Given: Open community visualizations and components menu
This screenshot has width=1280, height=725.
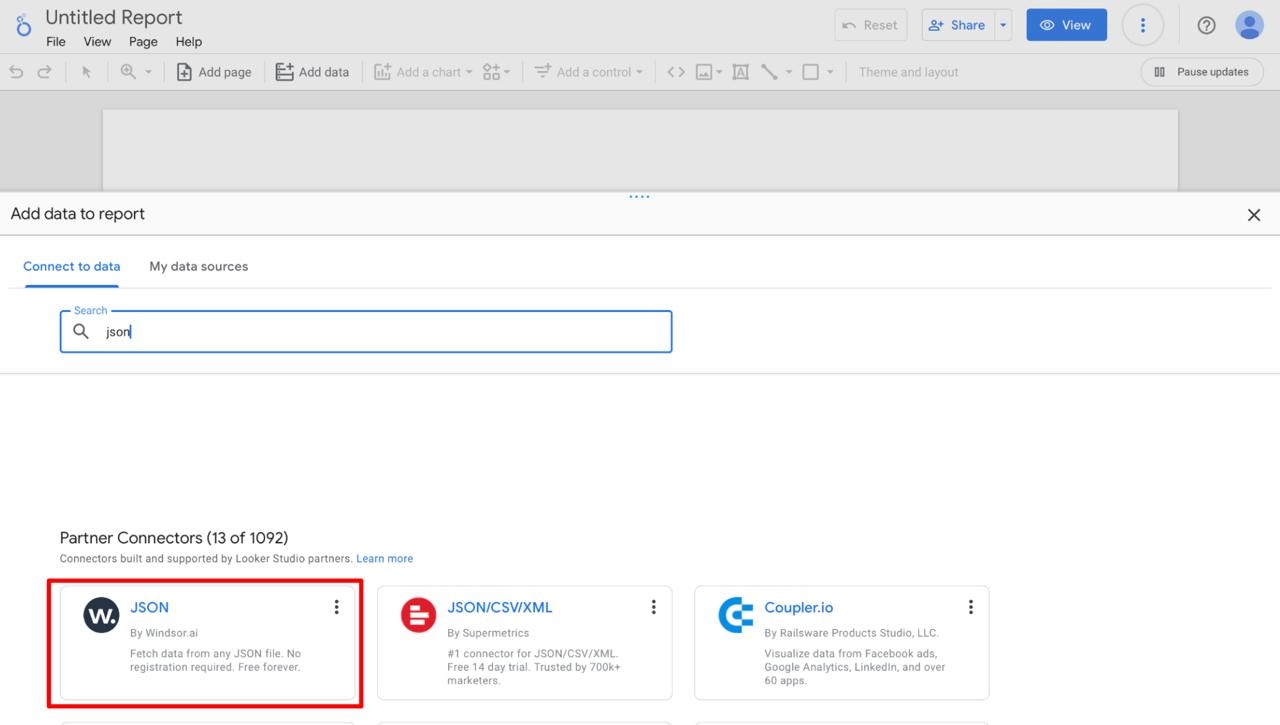Looking at the screenshot, I should click(x=496, y=72).
